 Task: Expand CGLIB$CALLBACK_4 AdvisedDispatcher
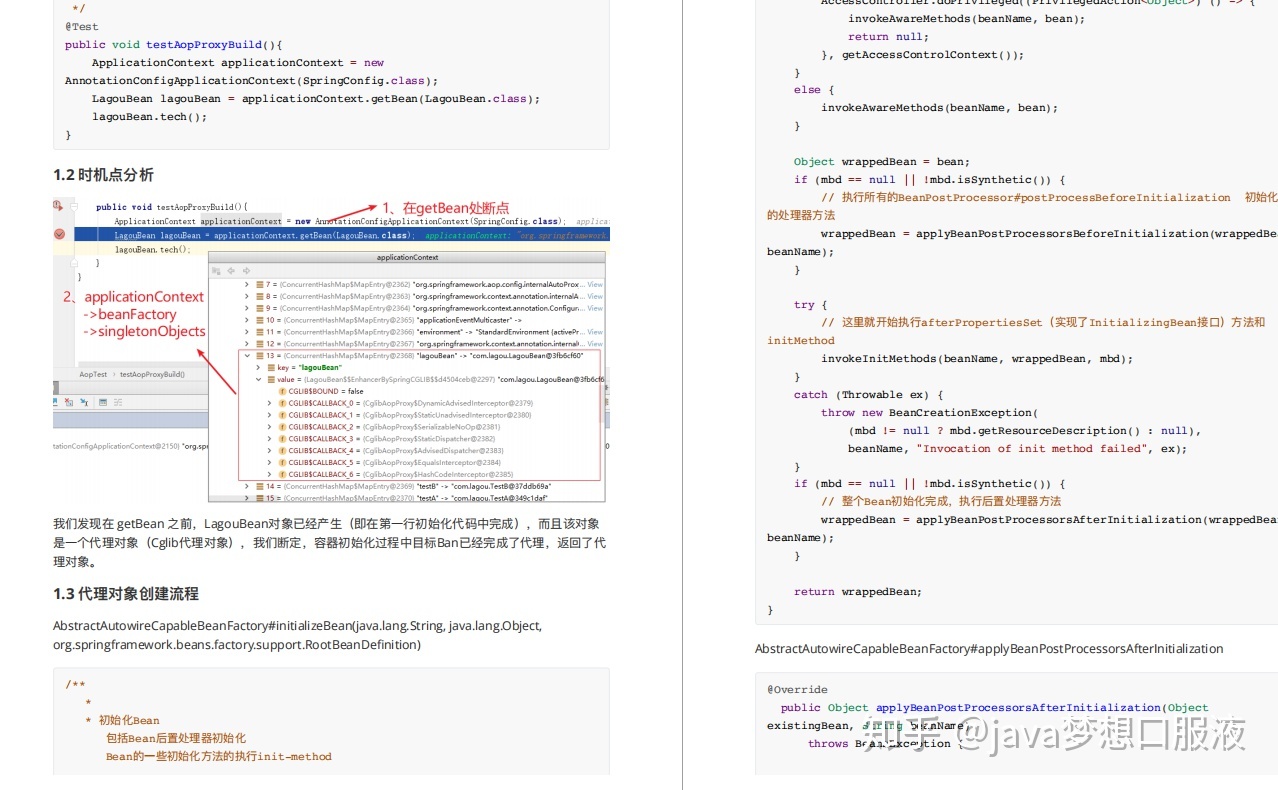coord(269,451)
